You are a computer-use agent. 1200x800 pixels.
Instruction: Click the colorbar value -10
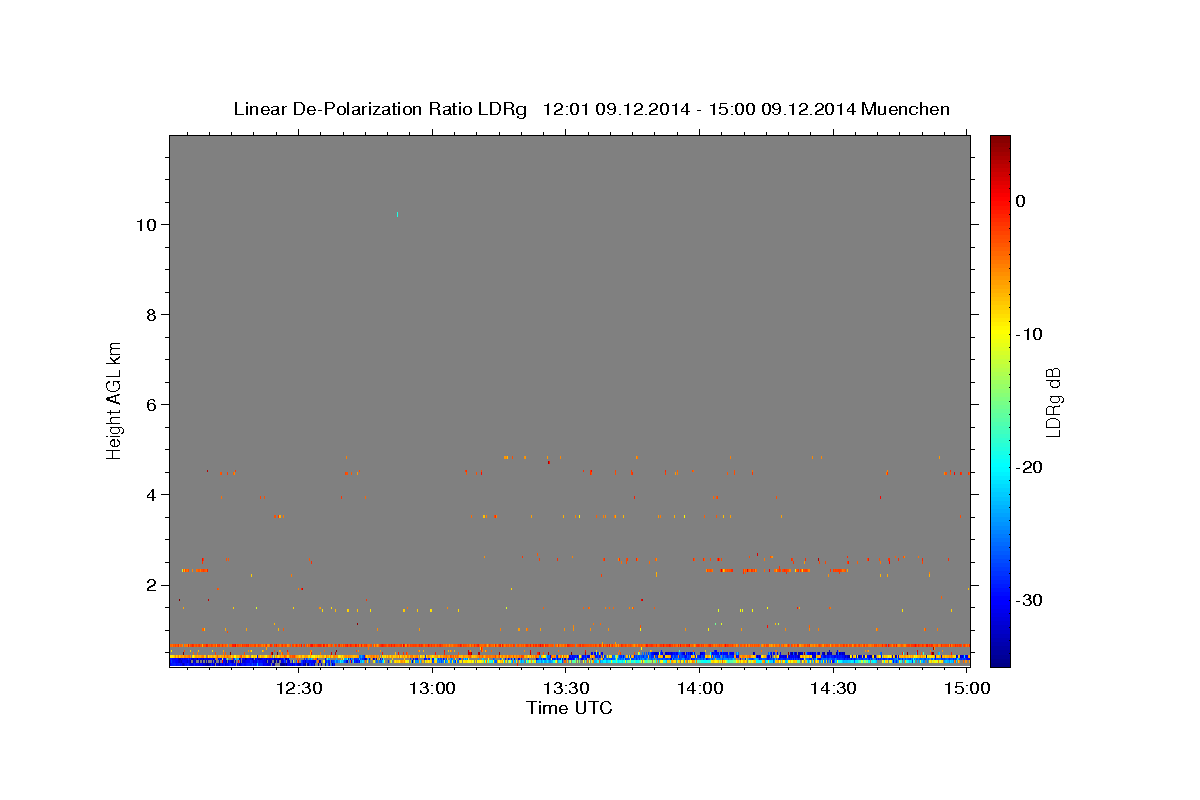point(1030,334)
